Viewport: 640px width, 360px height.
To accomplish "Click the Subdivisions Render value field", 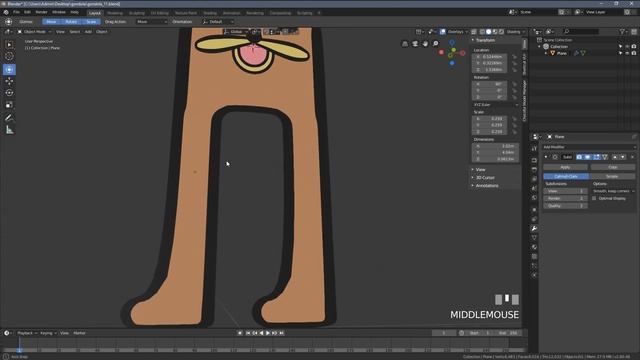I will pyautogui.click(x=565, y=198).
